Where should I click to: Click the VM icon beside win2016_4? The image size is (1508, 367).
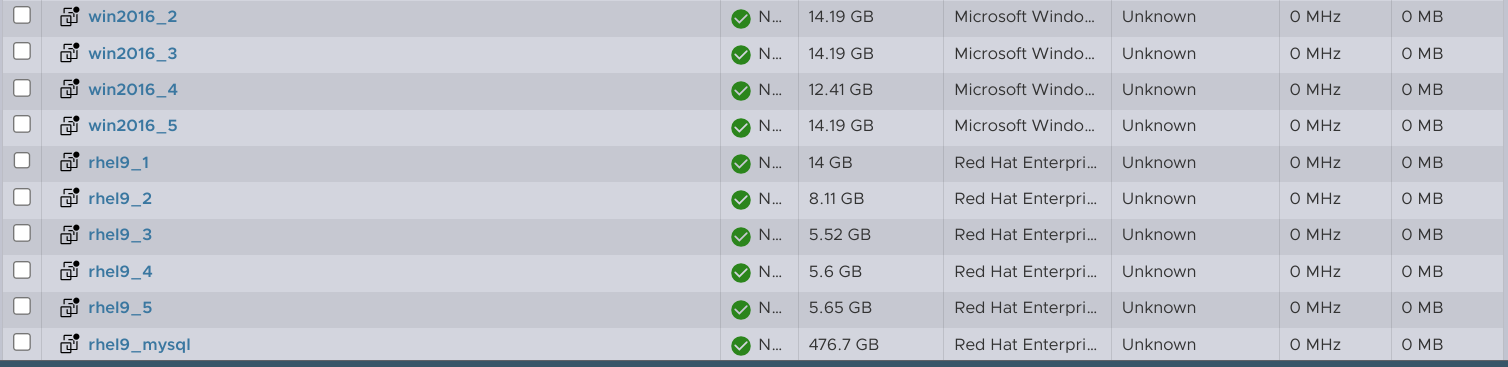[x=69, y=90]
